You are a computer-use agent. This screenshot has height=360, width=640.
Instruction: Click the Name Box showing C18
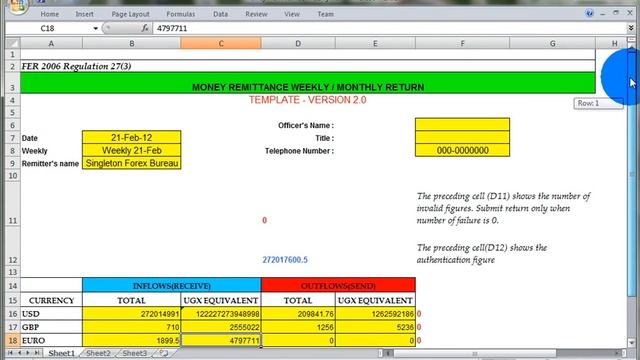pos(49,28)
